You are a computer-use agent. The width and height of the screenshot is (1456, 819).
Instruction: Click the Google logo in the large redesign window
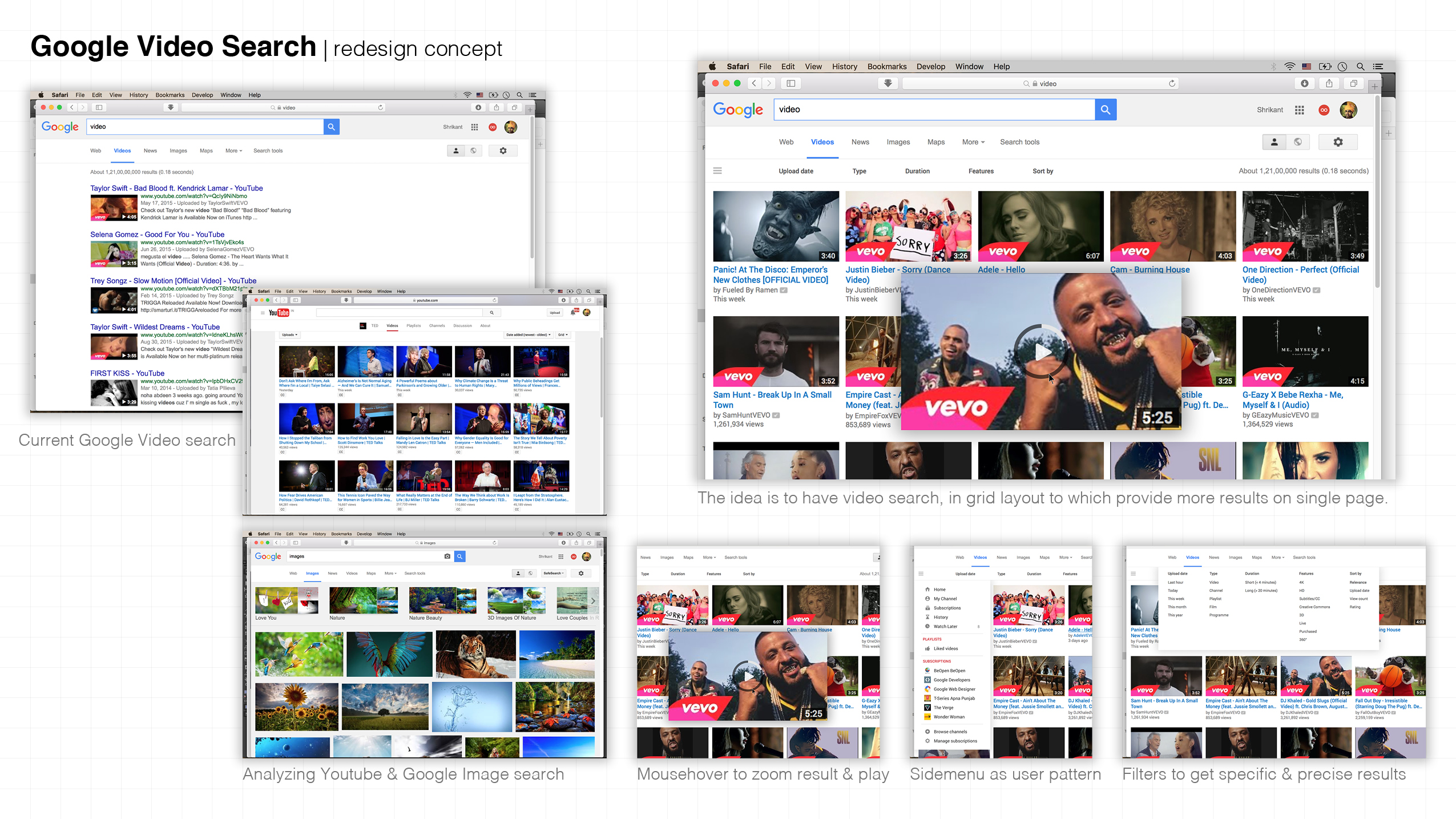point(738,110)
